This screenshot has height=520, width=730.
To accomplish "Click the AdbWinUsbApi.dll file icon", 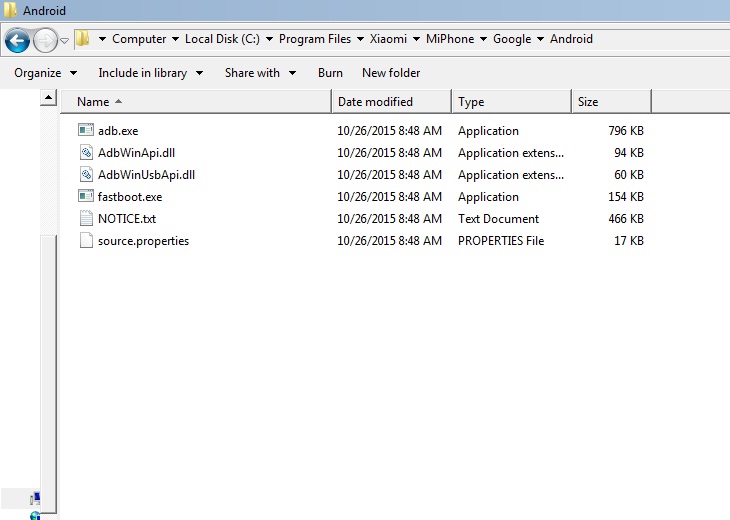I will point(86,174).
